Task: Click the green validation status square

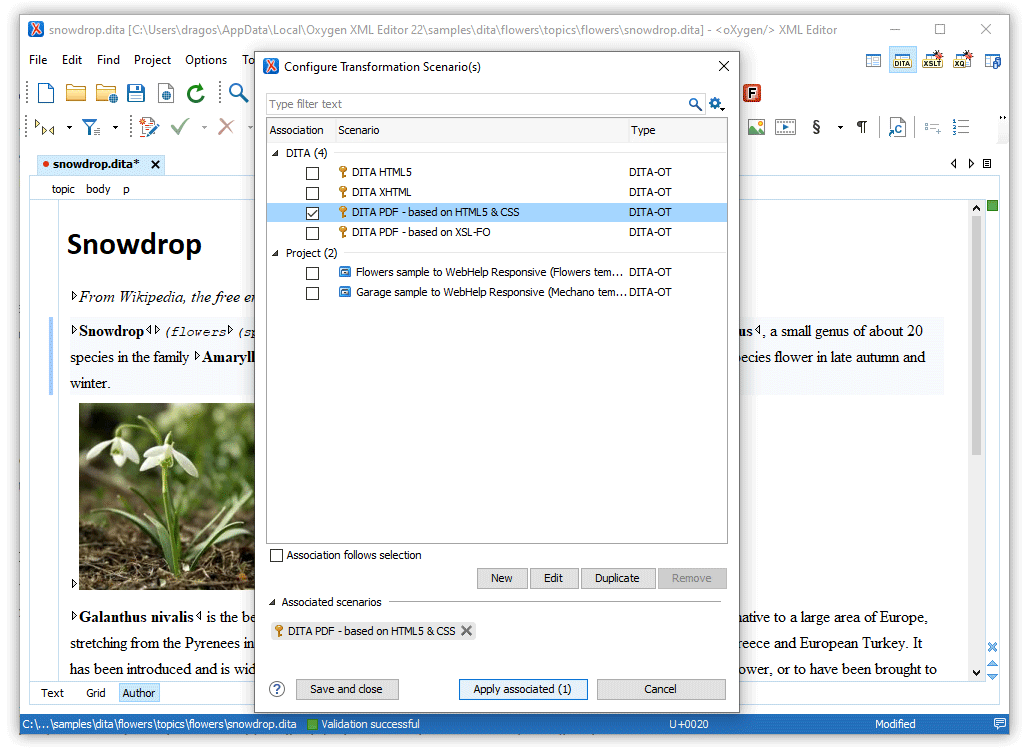Action: click(993, 206)
